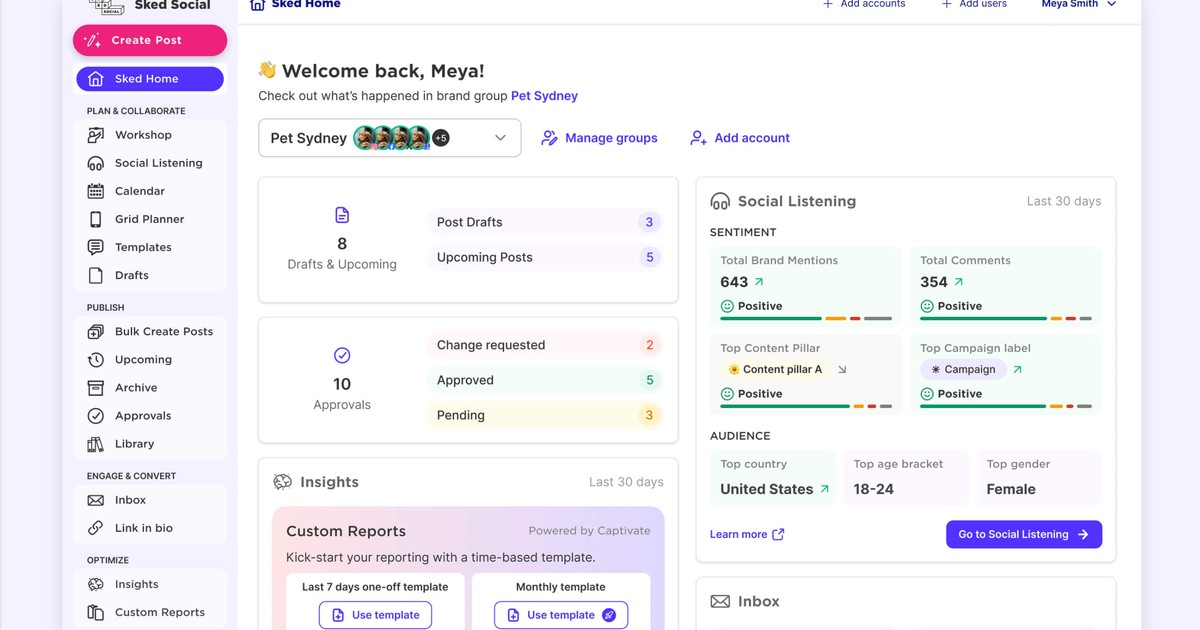Click Social Listening panel headphones icon
Viewport: 1200px width, 630px height.
(720, 201)
